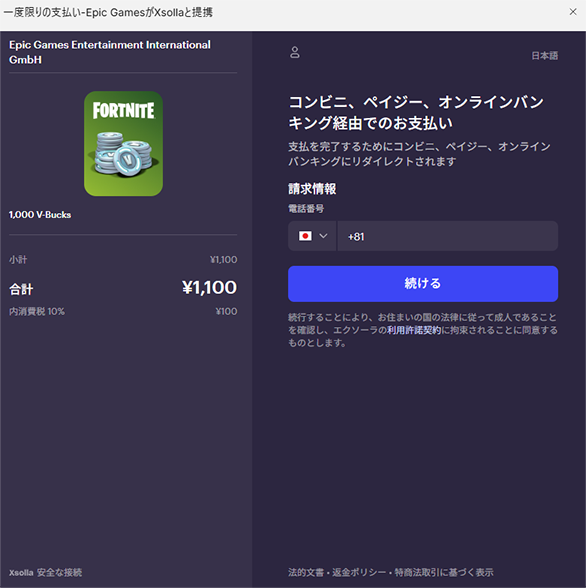Click the Epic Games Entertainment International GmbH title

[109, 52]
